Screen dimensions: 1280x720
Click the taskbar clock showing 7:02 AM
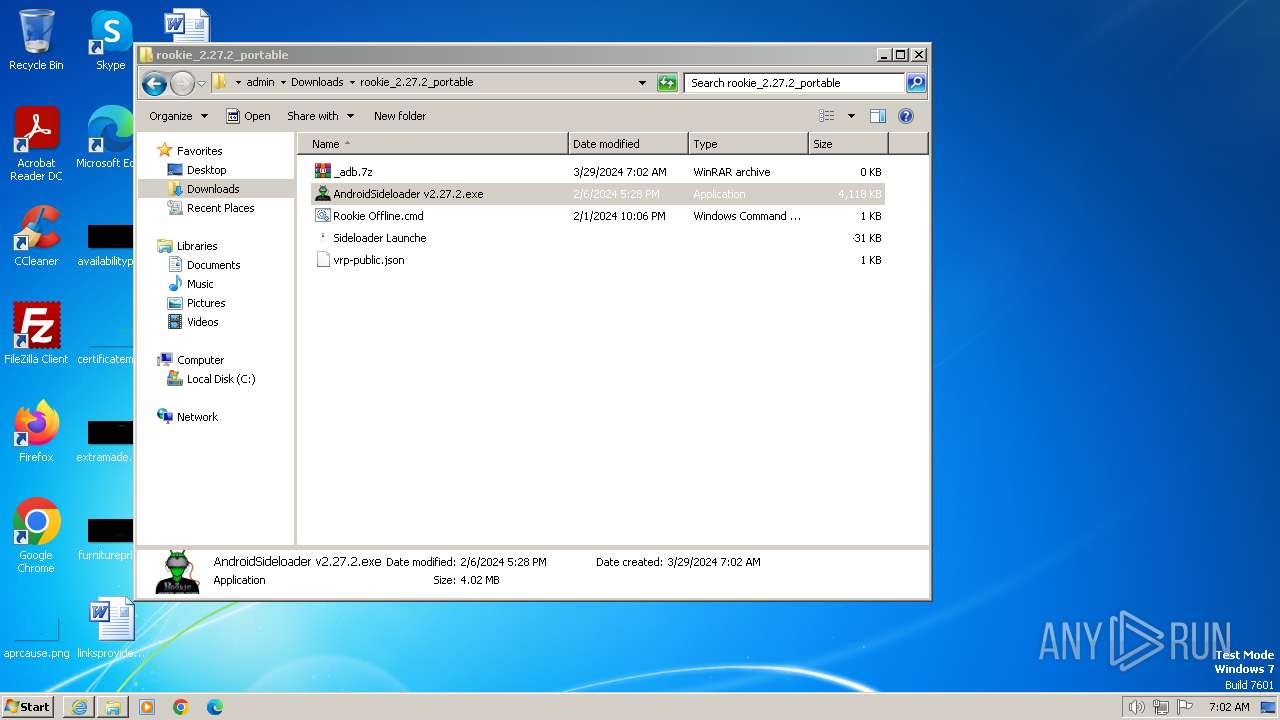pos(1229,707)
